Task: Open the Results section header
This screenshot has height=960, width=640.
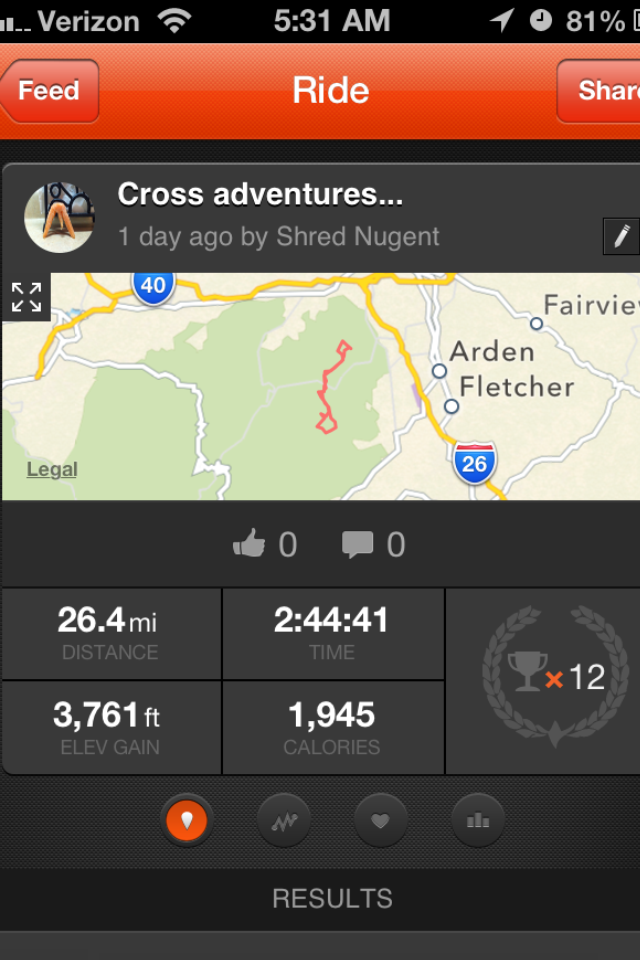Action: point(332,898)
